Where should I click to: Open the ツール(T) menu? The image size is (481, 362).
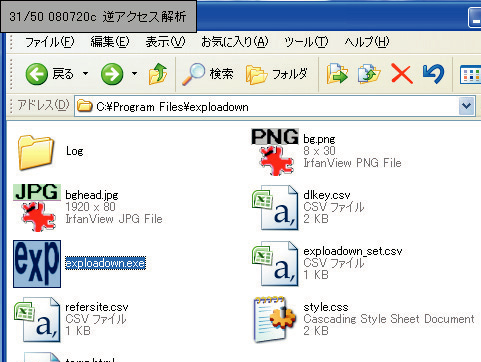pos(306,42)
